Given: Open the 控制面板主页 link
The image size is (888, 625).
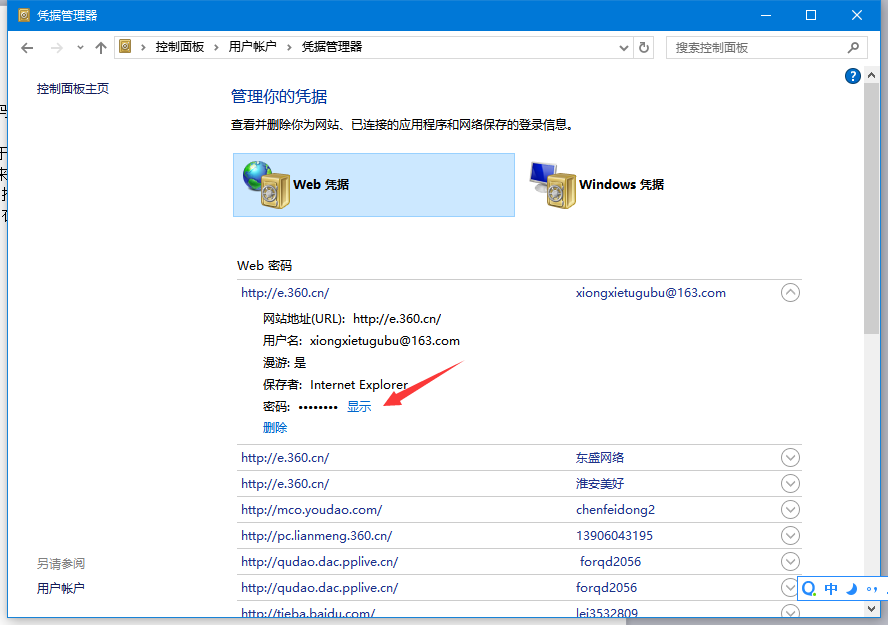Looking at the screenshot, I should tap(73, 89).
